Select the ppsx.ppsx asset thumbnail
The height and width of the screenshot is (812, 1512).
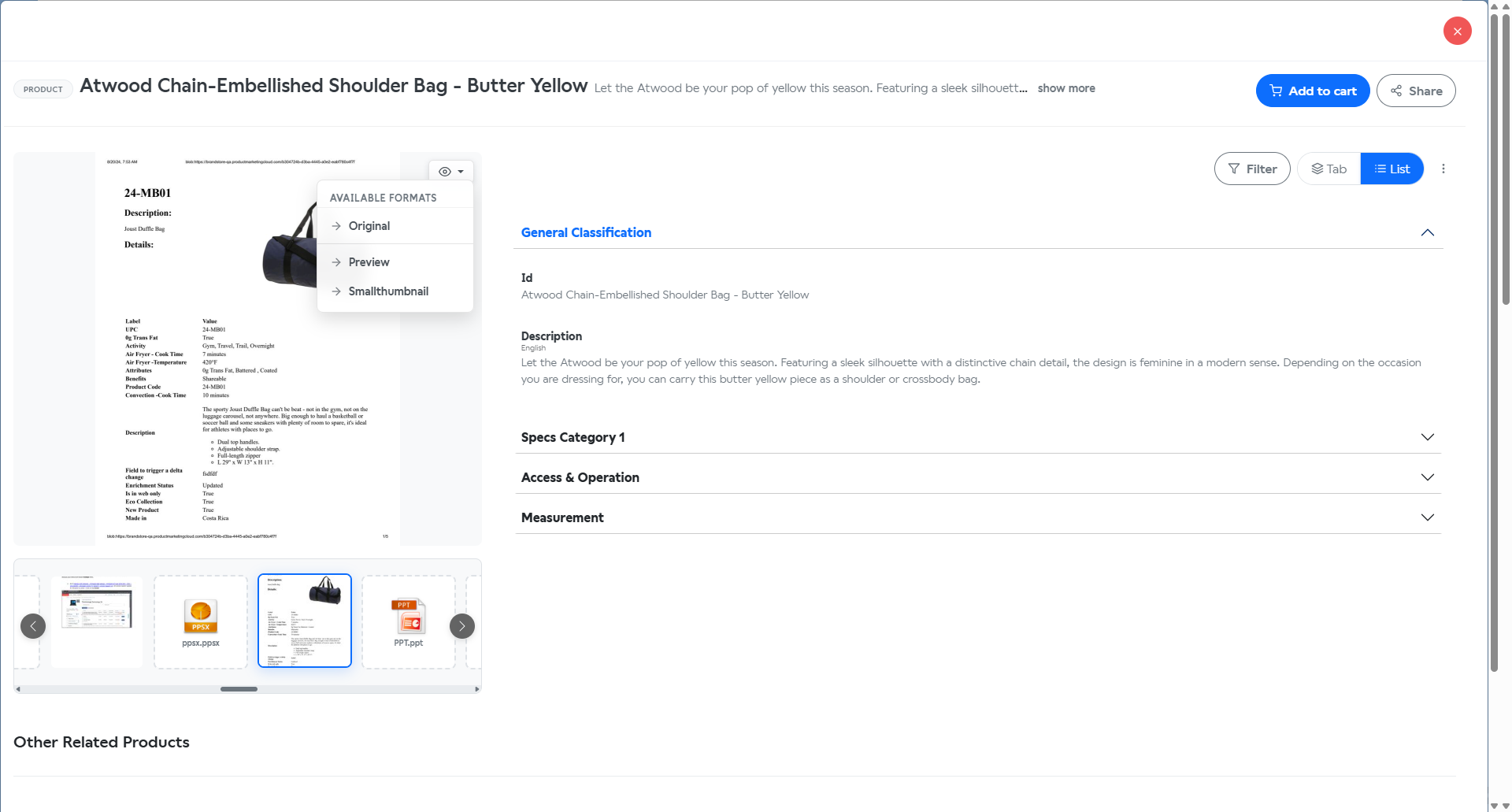(201, 621)
